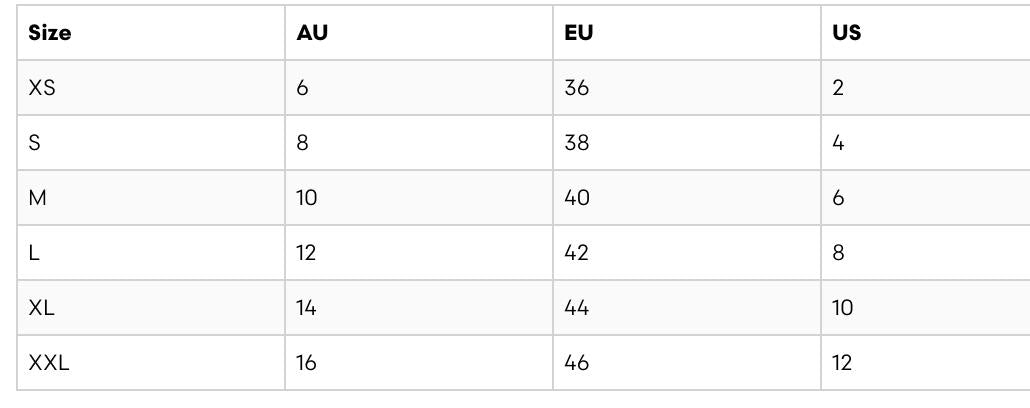Click AU value 14 in XL row
Image resolution: width=1030 pixels, height=408 pixels.
(x=419, y=308)
